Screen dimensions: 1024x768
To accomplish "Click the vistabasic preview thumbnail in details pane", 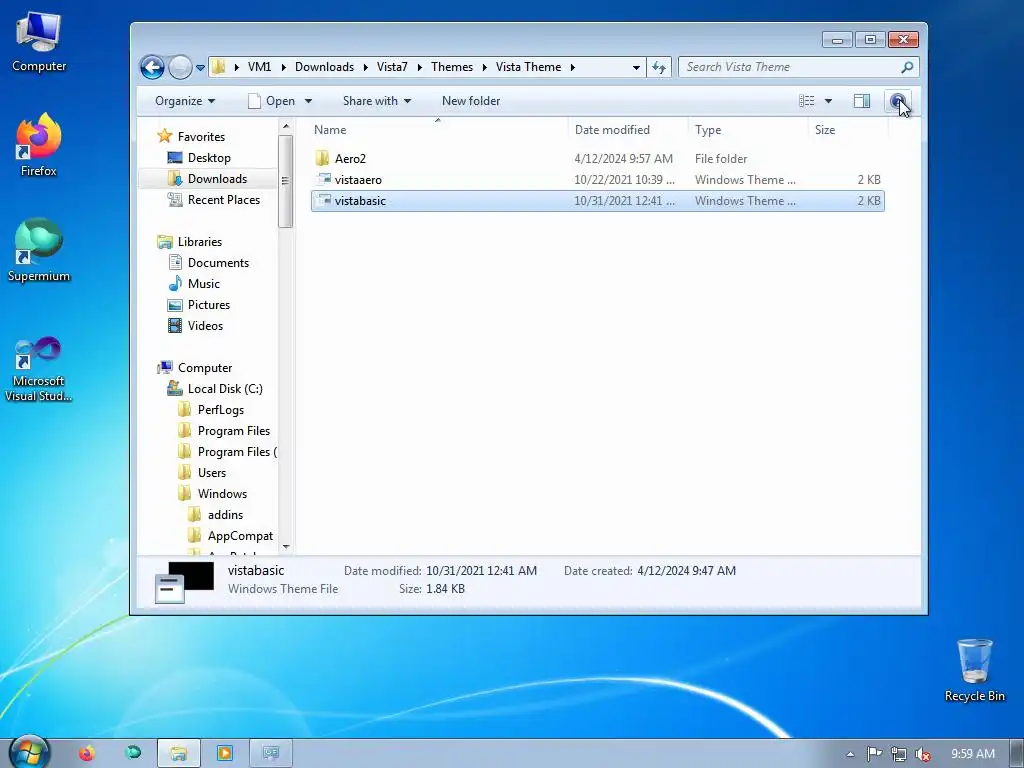I will point(184,582).
